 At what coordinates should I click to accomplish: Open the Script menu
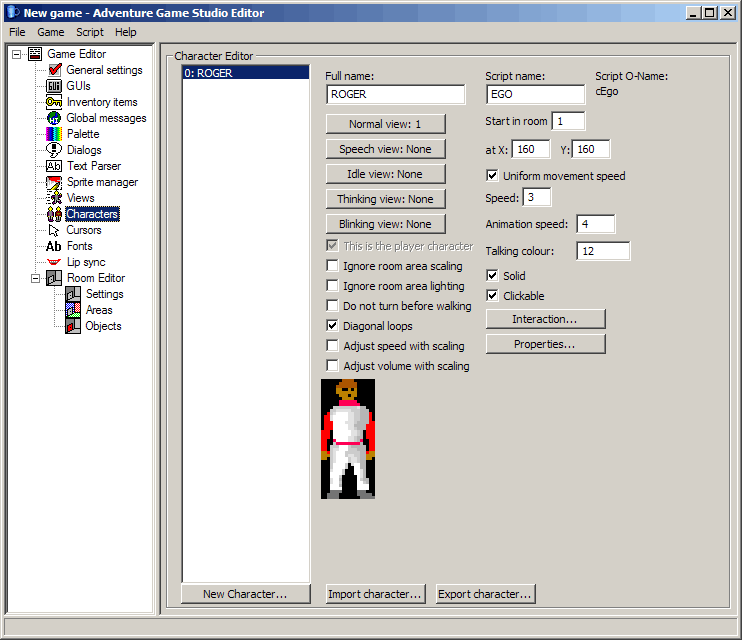coord(90,32)
